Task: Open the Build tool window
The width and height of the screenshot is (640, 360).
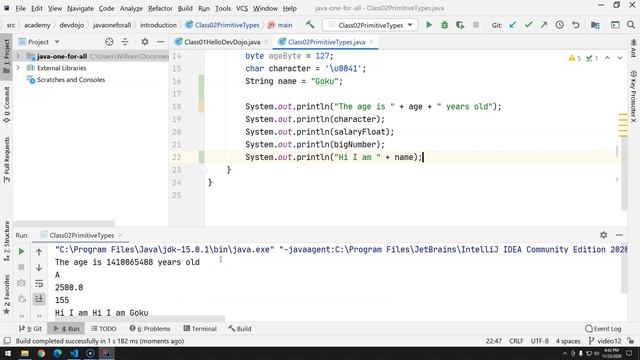Action: coord(240,328)
